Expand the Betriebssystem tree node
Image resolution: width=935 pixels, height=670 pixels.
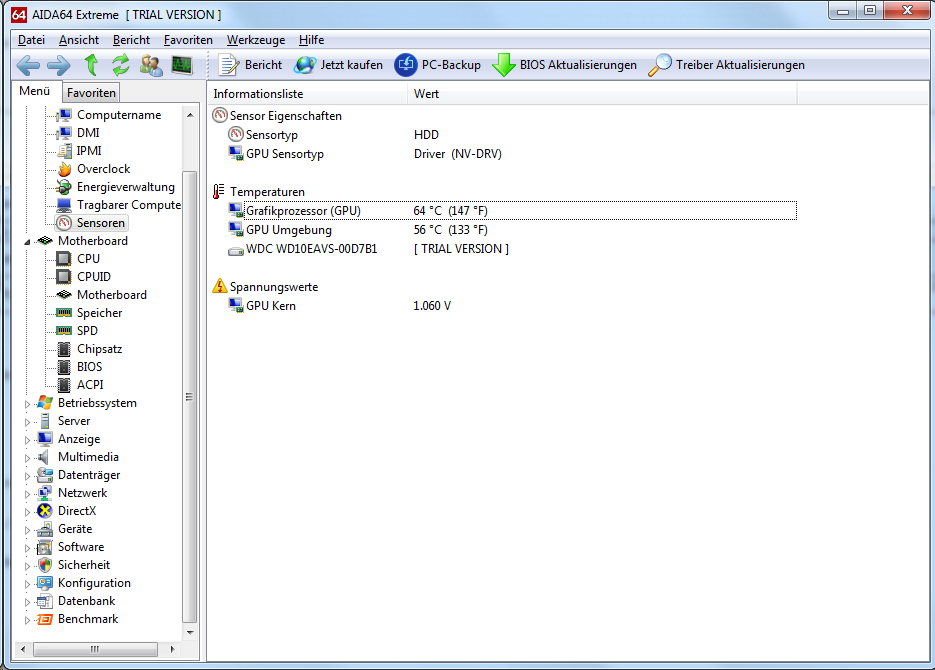(27, 404)
